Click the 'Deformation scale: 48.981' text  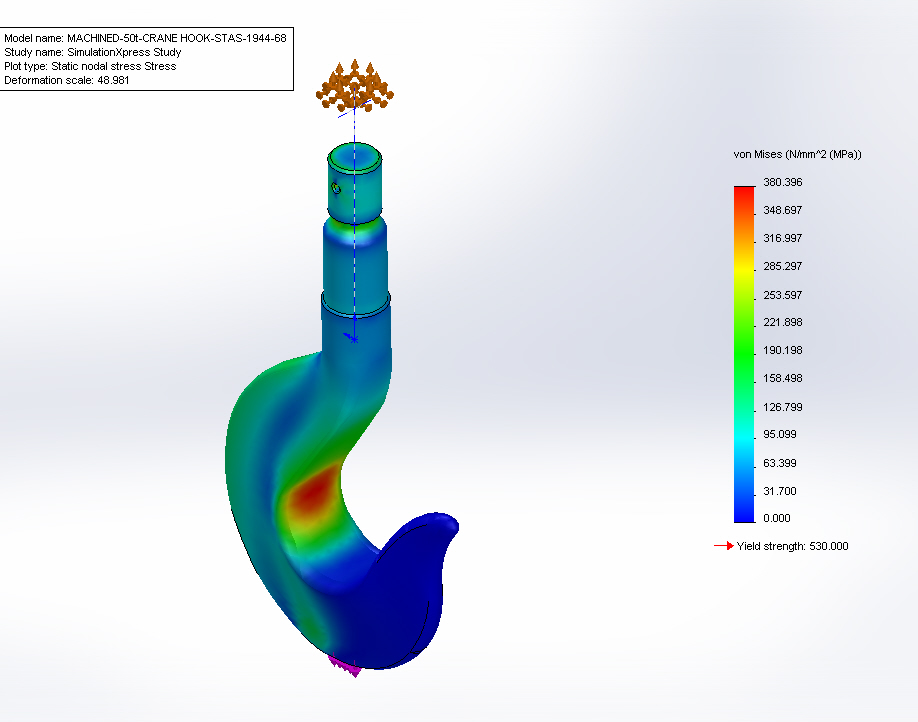67,80
